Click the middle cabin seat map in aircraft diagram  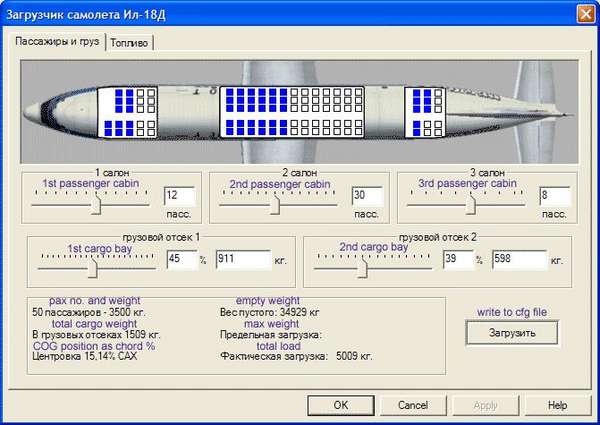point(292,112)
